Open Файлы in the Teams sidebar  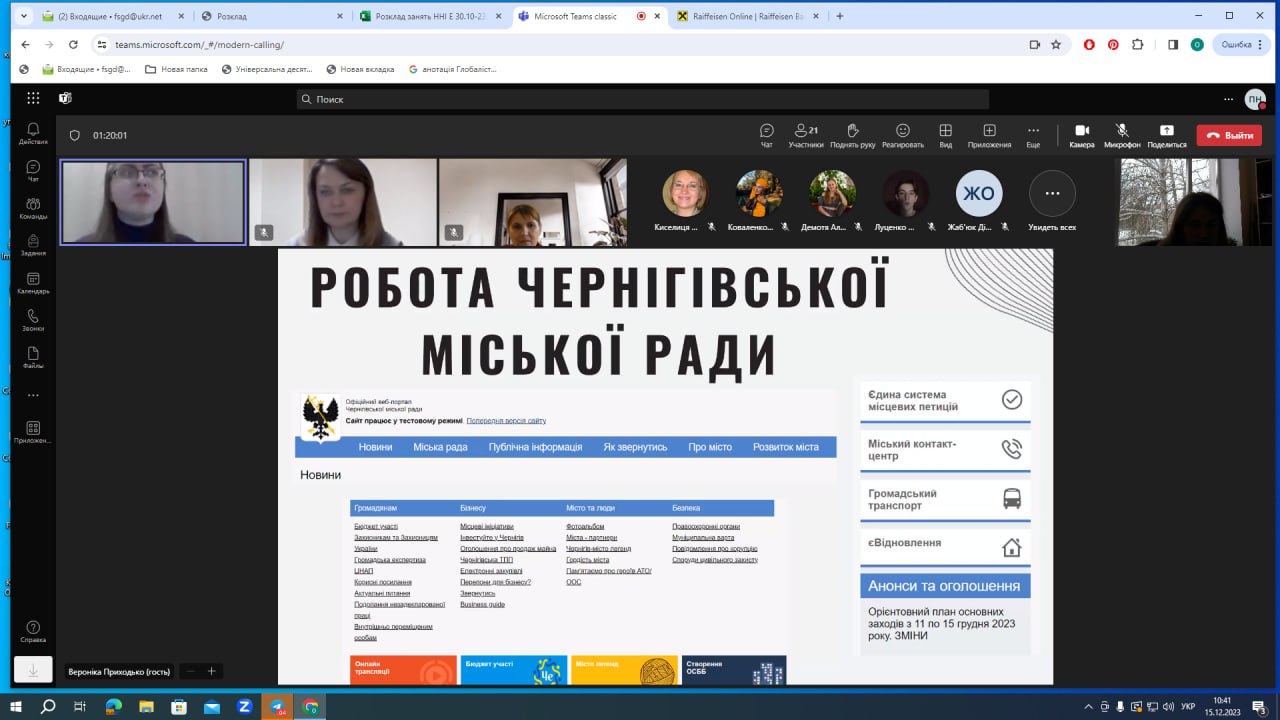(x=33, y=358)
